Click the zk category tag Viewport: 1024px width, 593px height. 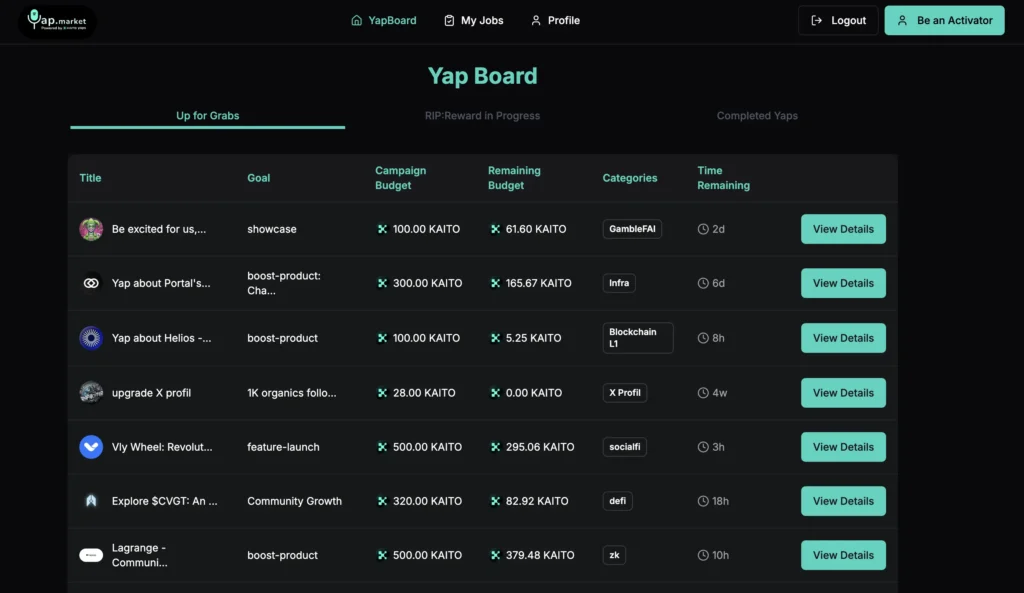click(614, 555)
